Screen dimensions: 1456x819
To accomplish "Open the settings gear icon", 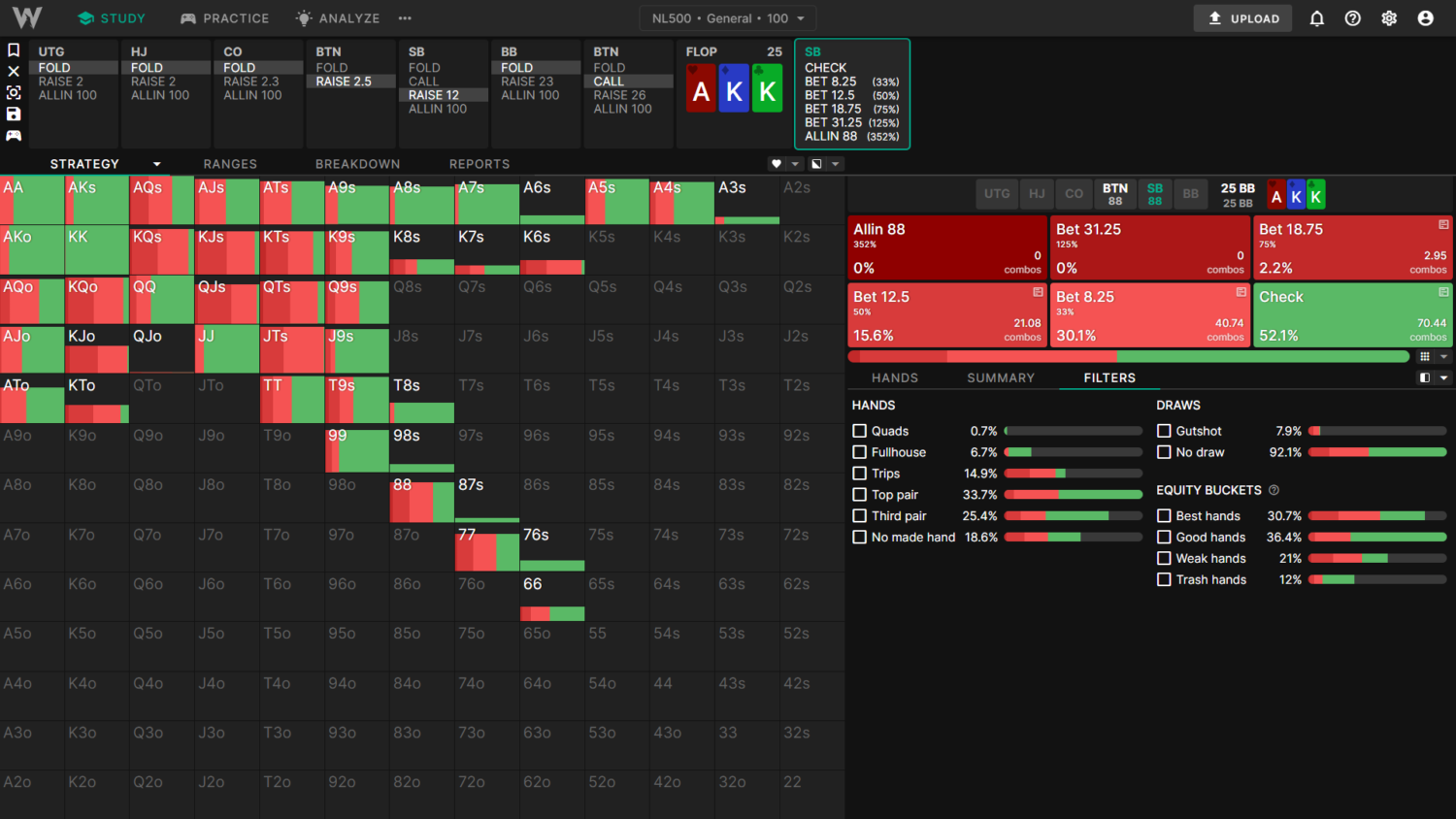I will click(x=1389, y=18).
